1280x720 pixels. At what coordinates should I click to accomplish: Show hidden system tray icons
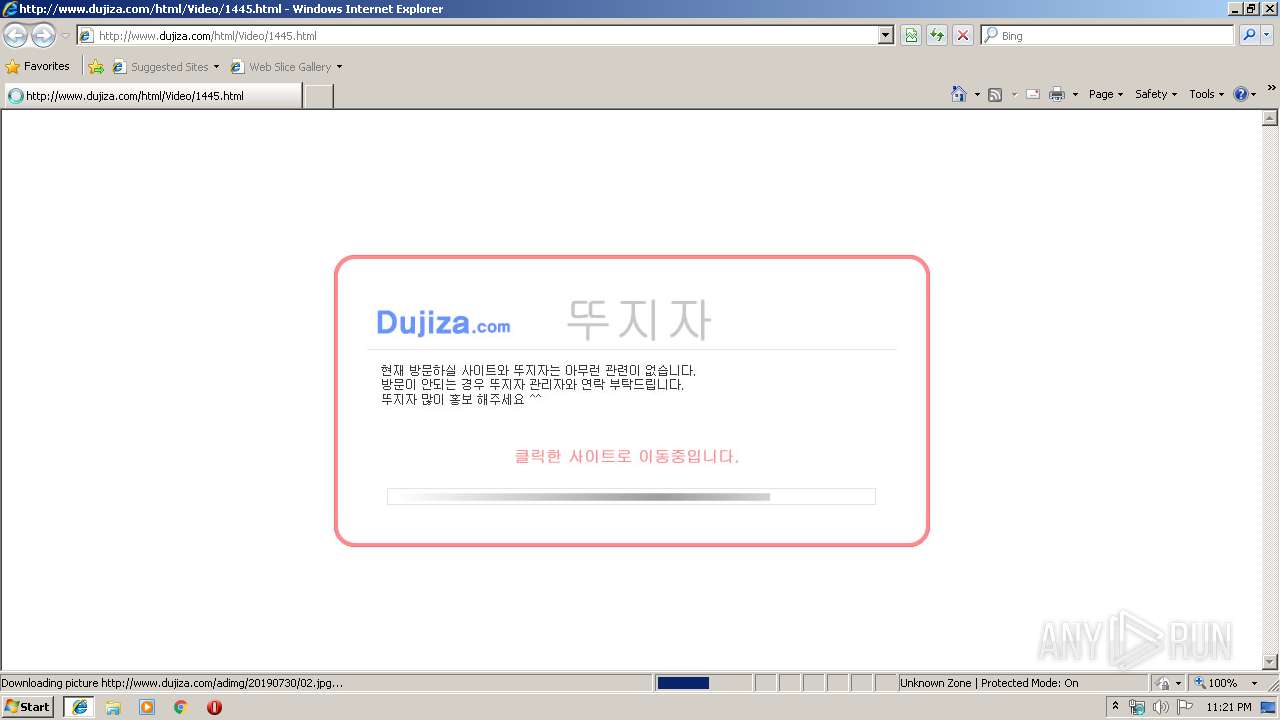[1116, 707]
